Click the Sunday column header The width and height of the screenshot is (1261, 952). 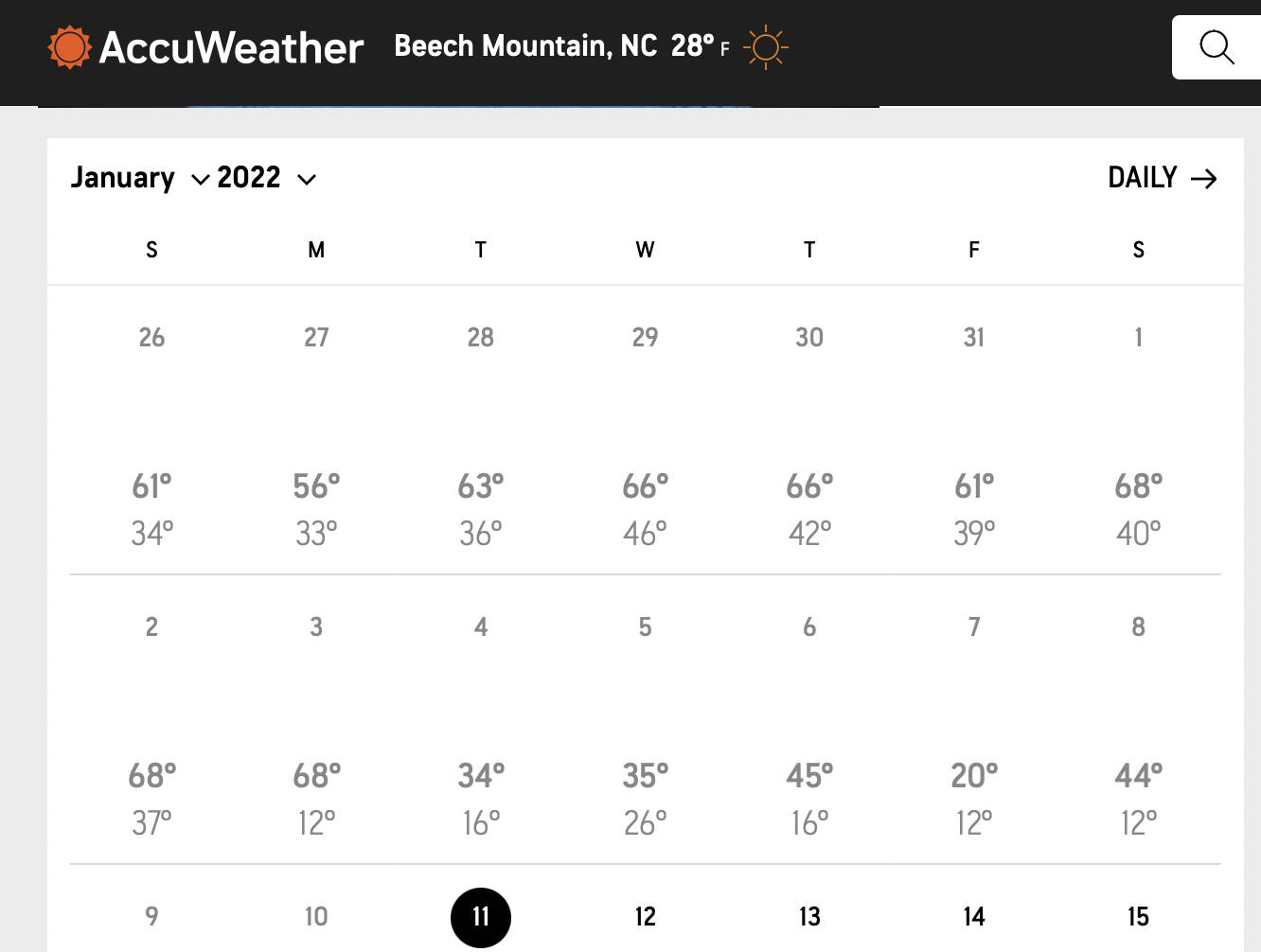tap(151, 250)
